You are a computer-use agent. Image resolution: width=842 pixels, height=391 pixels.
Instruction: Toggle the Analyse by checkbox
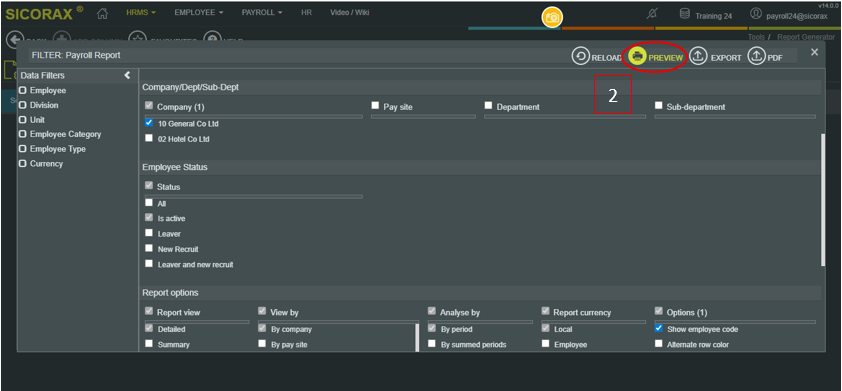(432, 312)
